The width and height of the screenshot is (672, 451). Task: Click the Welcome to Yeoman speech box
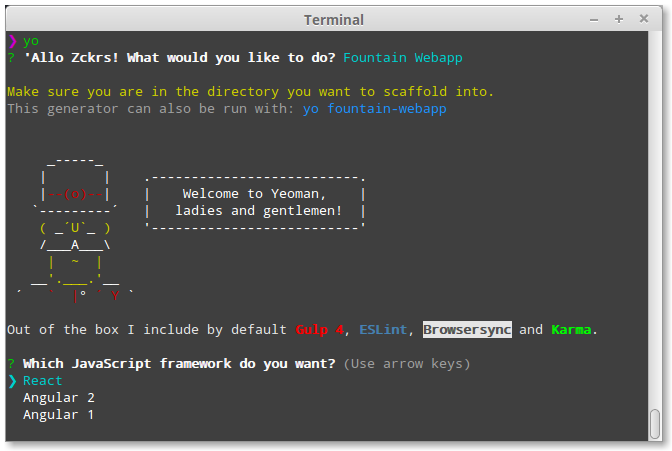[x=255, y=202]
